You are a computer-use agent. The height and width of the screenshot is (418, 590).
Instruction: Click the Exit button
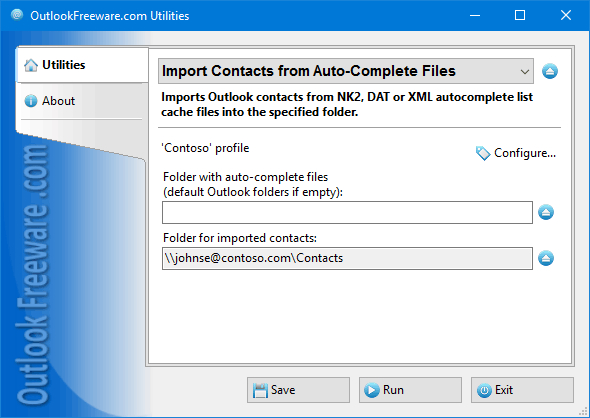pos(522,390)
